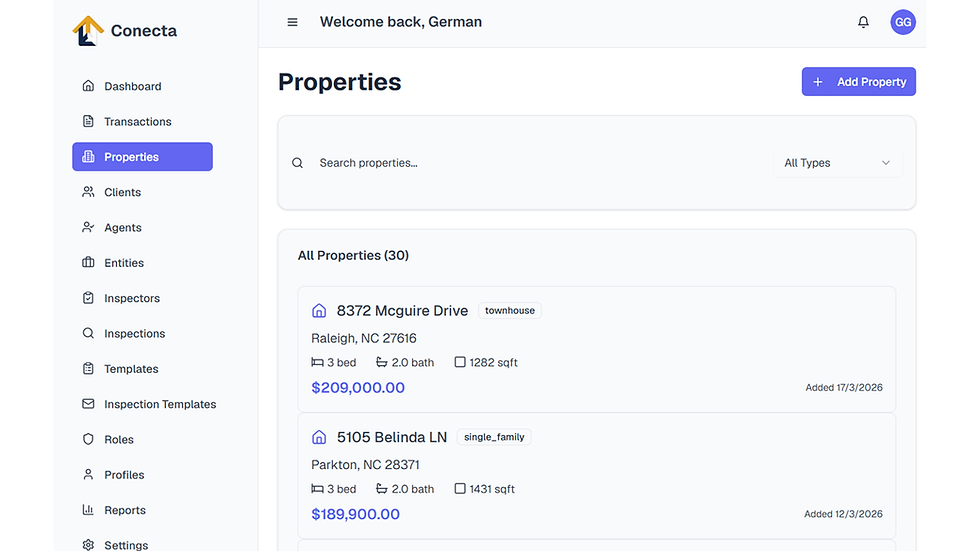Screen dimensions: 980x551
Task: Navigate to Agents section
Action: click(142, 227)
